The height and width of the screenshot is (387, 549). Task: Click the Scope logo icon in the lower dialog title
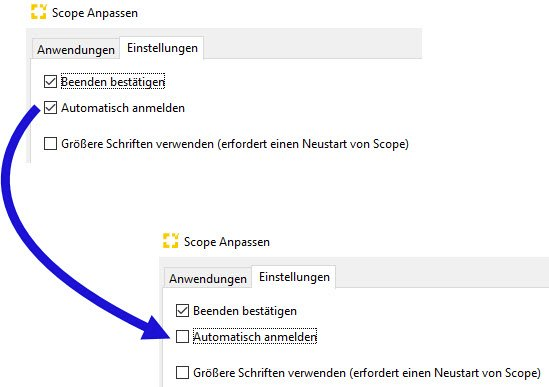point(171,241)
